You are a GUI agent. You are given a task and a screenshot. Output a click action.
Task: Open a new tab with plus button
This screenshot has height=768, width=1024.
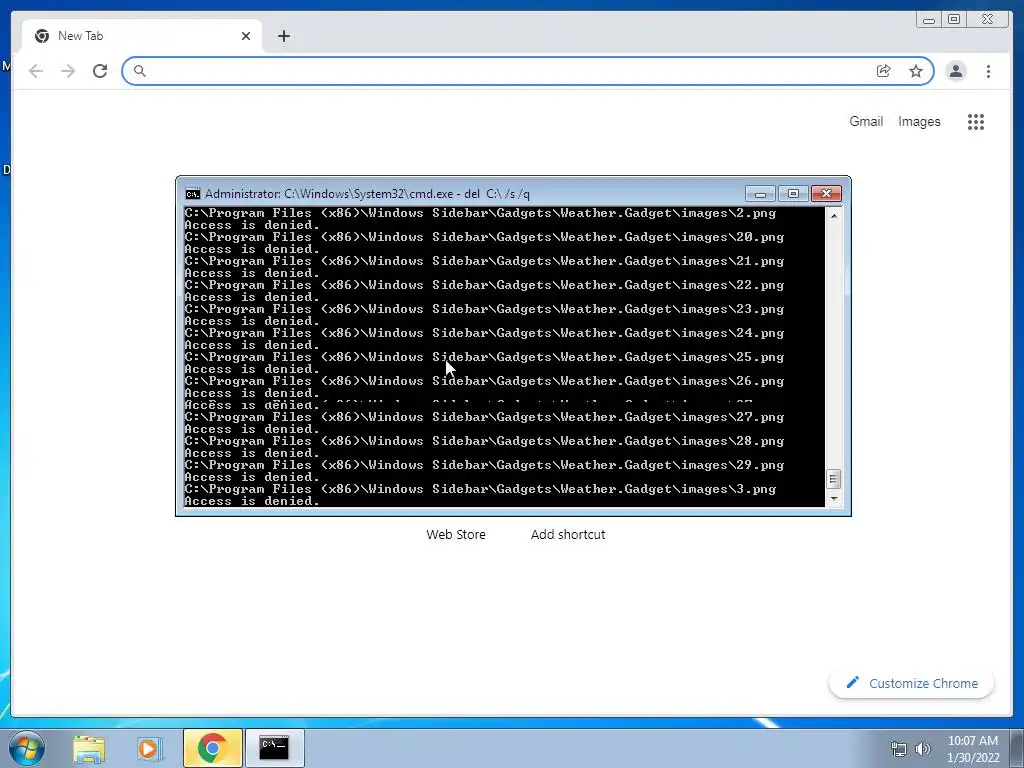click(x=283, y=37)
